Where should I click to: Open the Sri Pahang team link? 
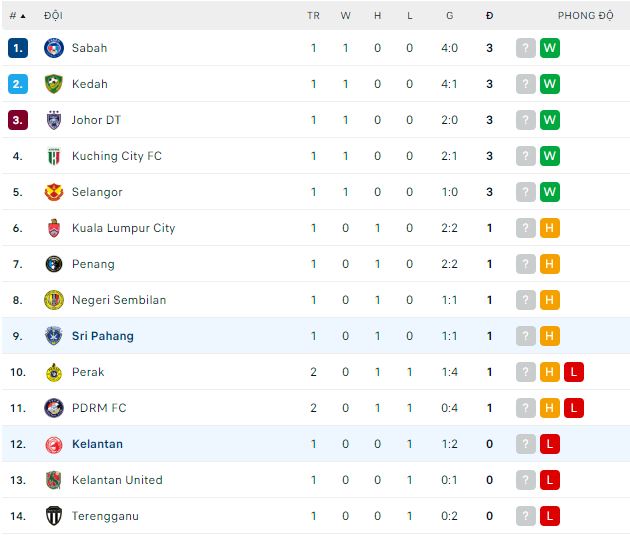[x=102, y=336]
